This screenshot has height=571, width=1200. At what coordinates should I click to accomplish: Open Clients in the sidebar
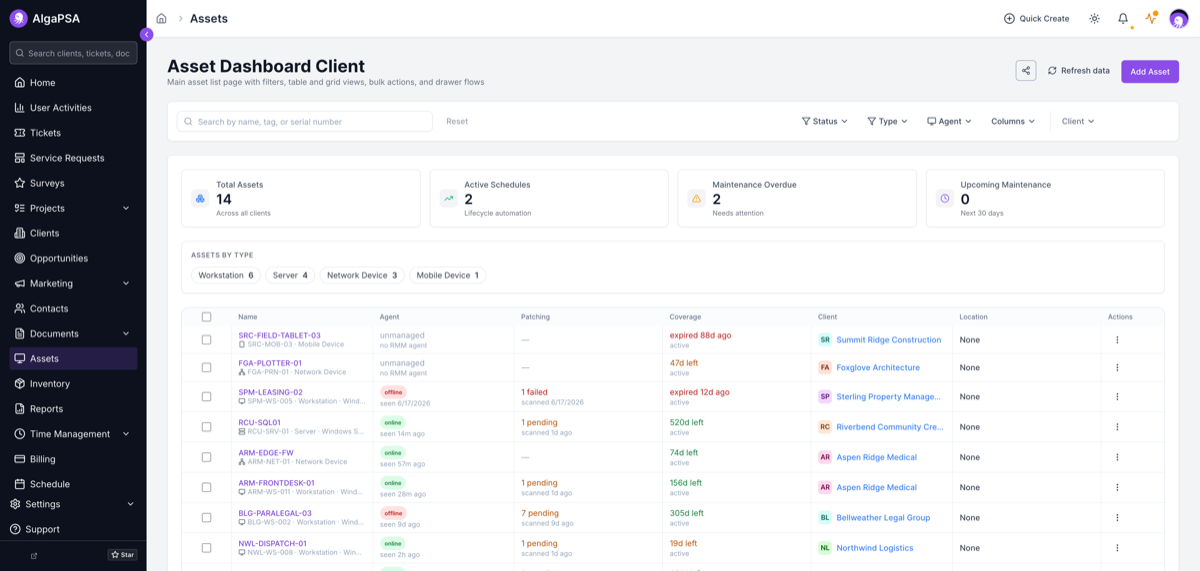[x=73, y=233]
